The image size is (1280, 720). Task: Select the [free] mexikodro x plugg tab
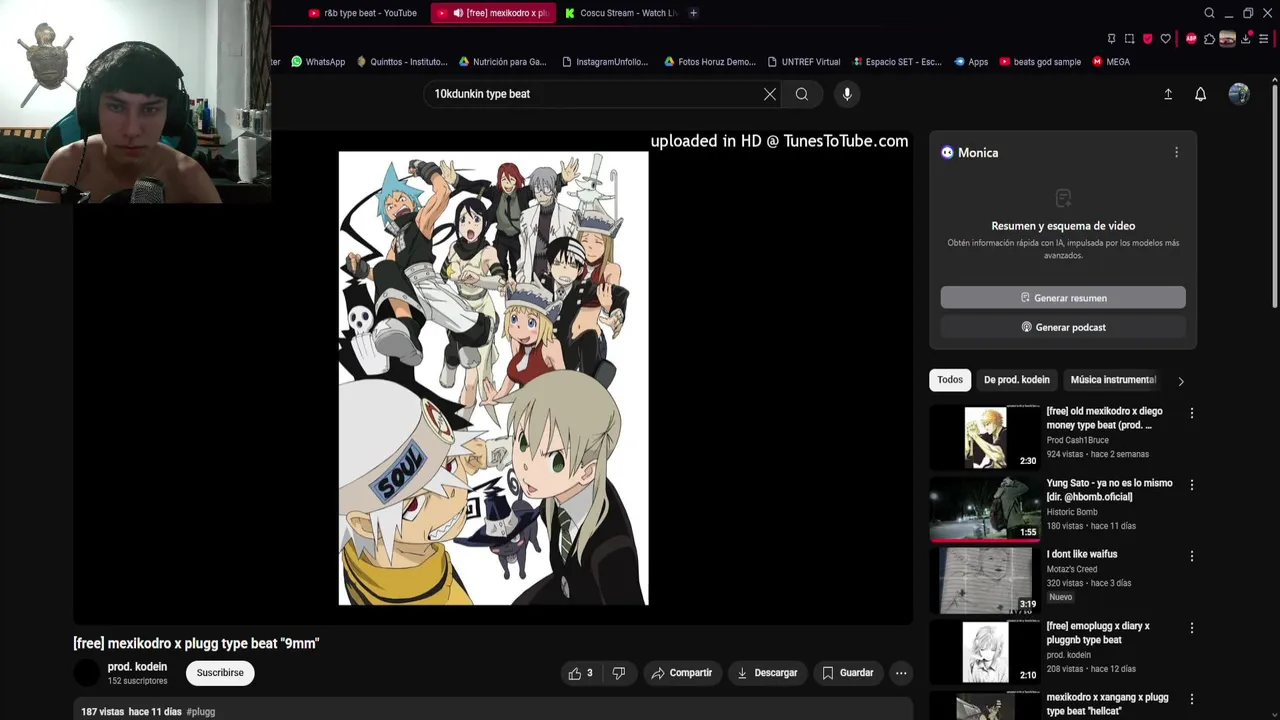494,13
